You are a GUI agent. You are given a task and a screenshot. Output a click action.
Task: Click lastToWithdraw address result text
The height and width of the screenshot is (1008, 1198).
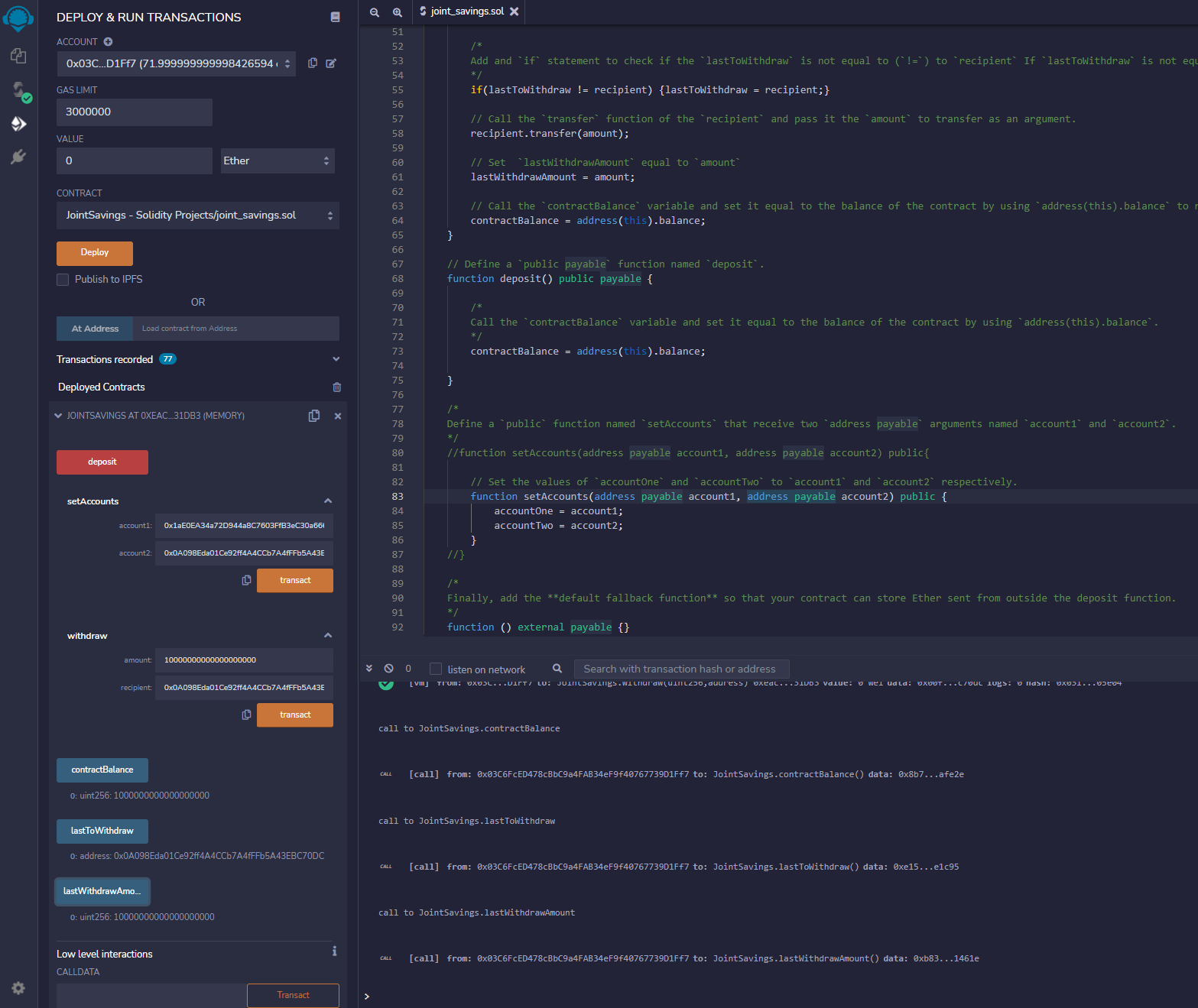click(197, 856)
